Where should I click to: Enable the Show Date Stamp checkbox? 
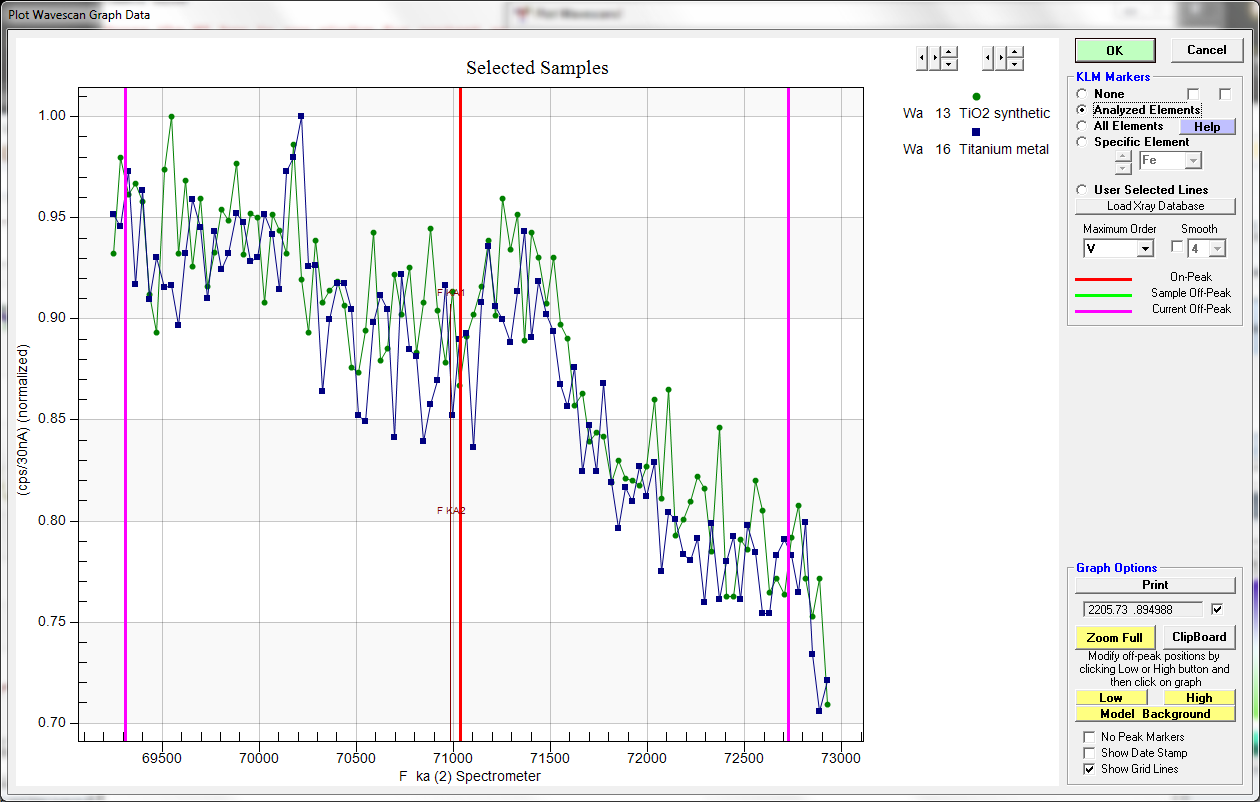1090,753
